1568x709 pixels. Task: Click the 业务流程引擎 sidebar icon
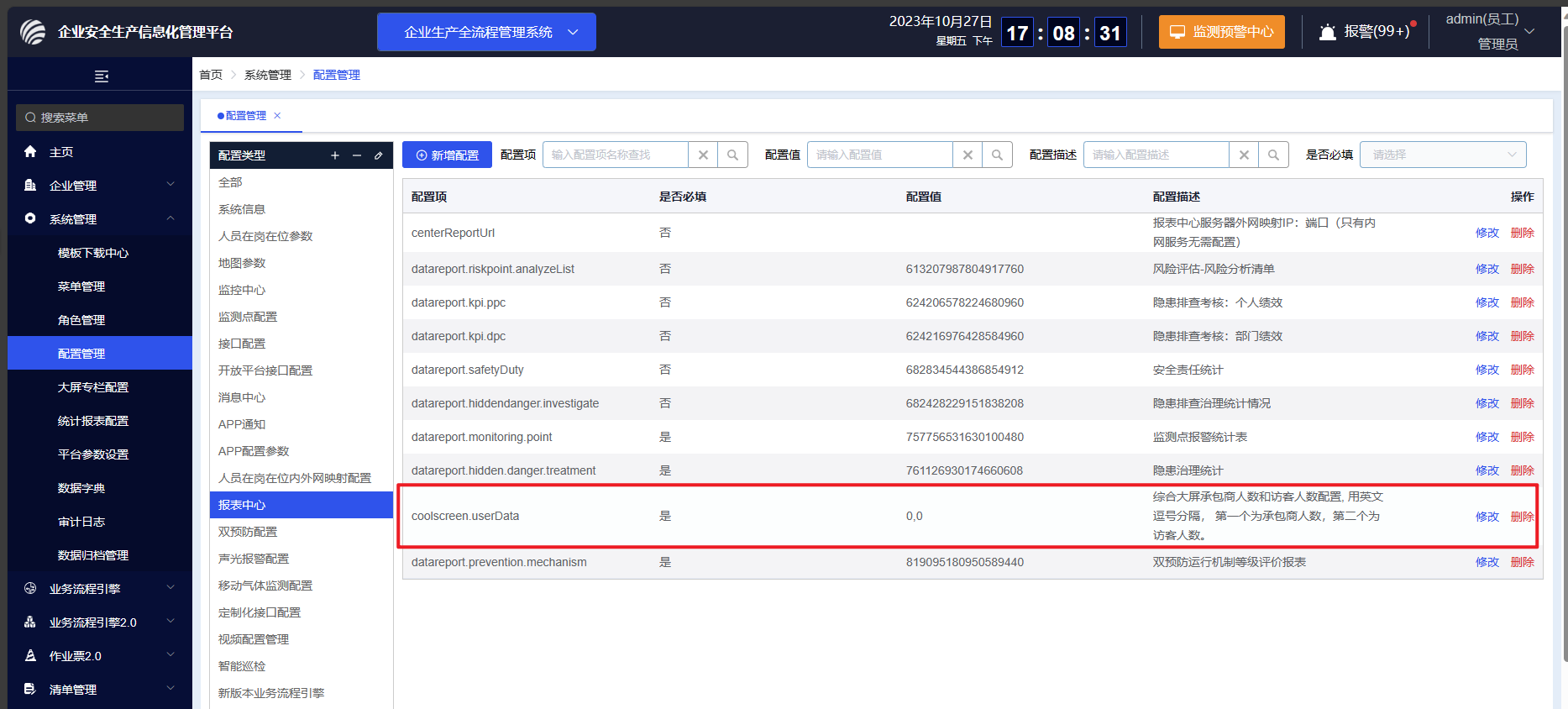tap(30, 588)
